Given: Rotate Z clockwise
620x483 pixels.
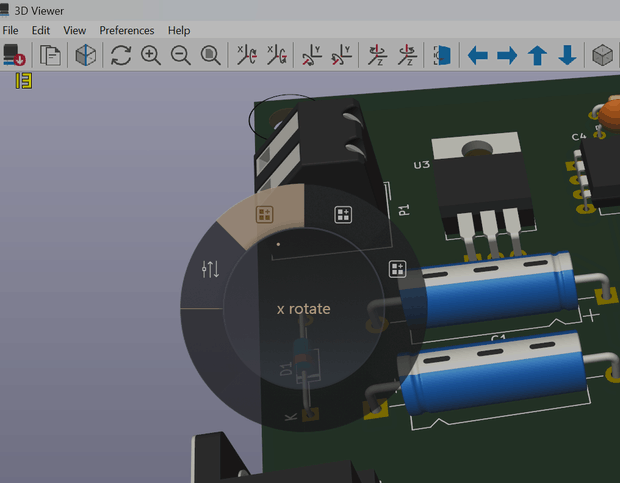Looking at the screenshot, I should [x=377, y=55].
